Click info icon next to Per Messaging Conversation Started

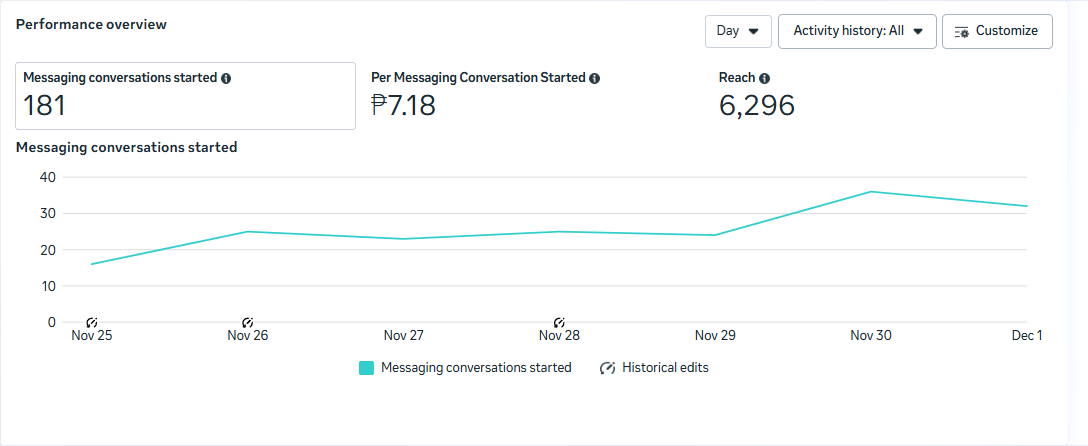click(594, 78)
